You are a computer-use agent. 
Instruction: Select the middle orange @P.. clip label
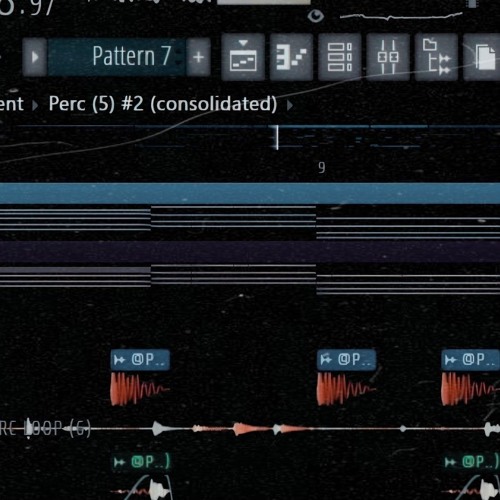tap(346, 360)
